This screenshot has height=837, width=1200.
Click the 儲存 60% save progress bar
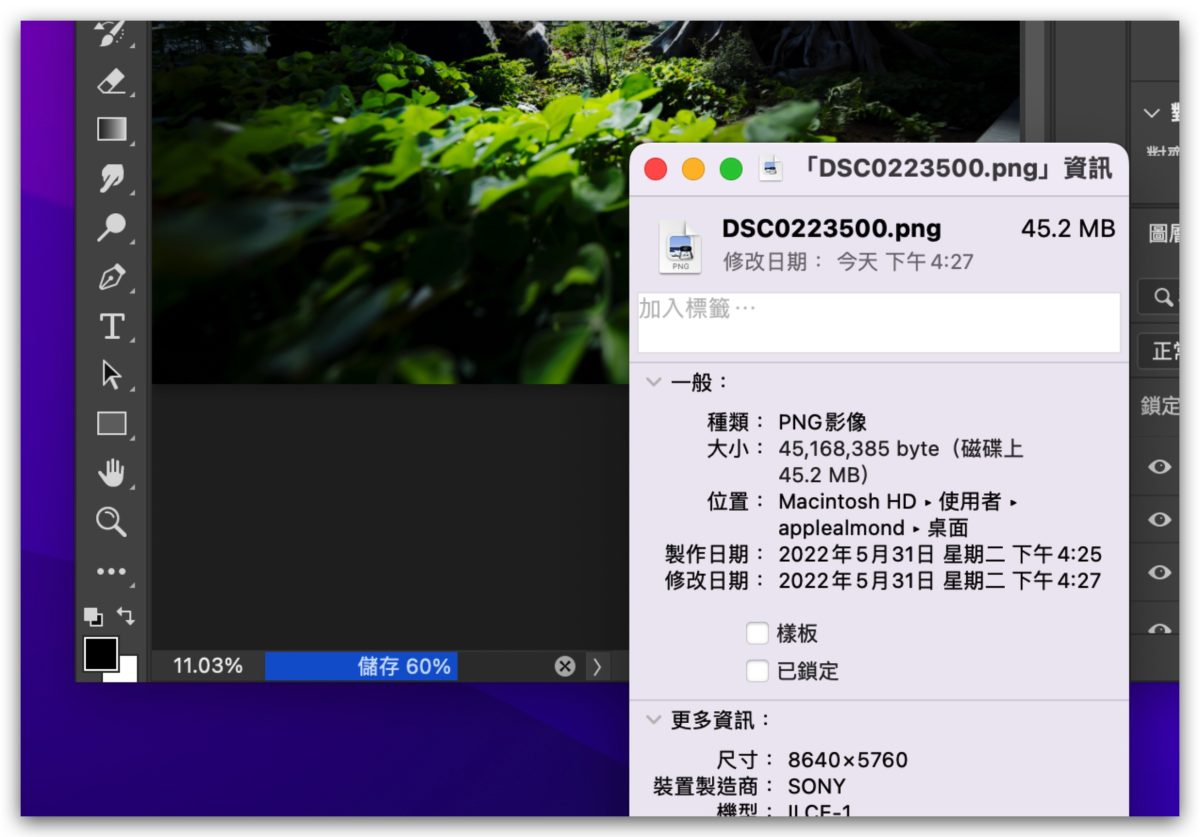point(361,666)
